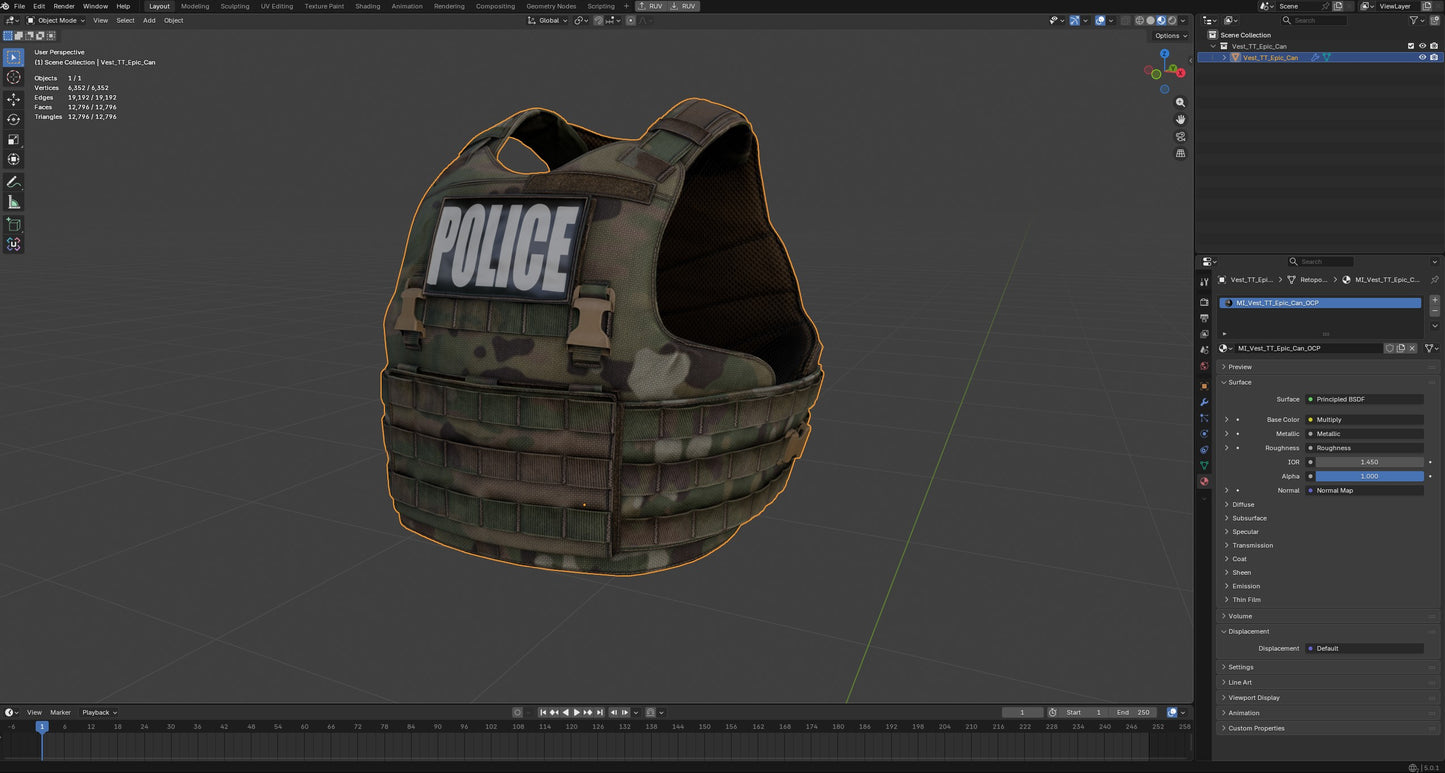Viewport: 1445px width, 773px height.
Task: Activate the Scale tool
Action: click(13, 139)
